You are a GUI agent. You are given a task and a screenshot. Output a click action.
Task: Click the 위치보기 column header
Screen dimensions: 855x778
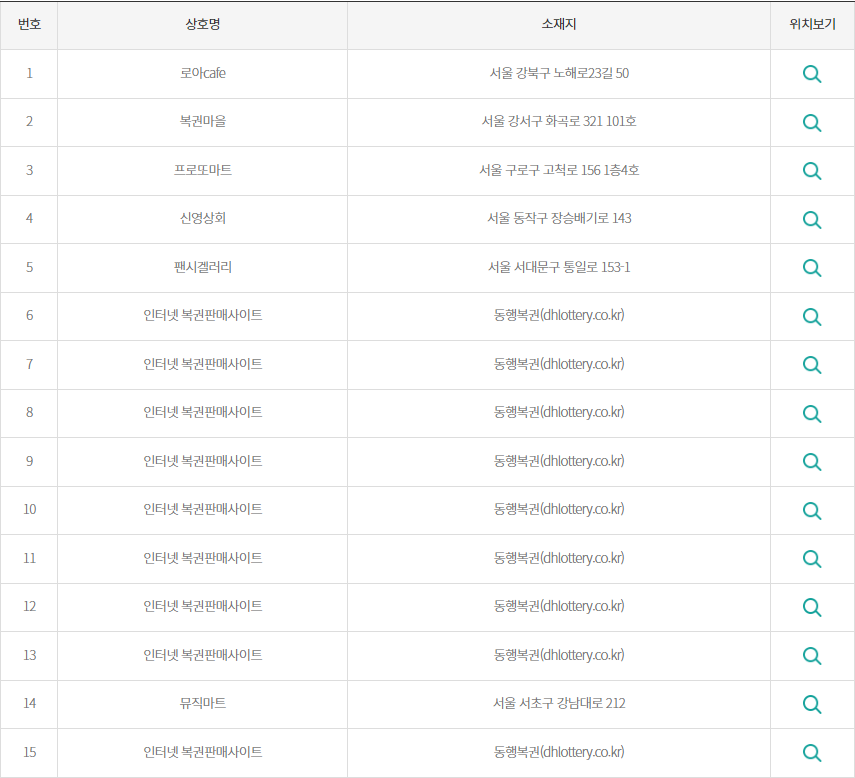tap(811, 25)
